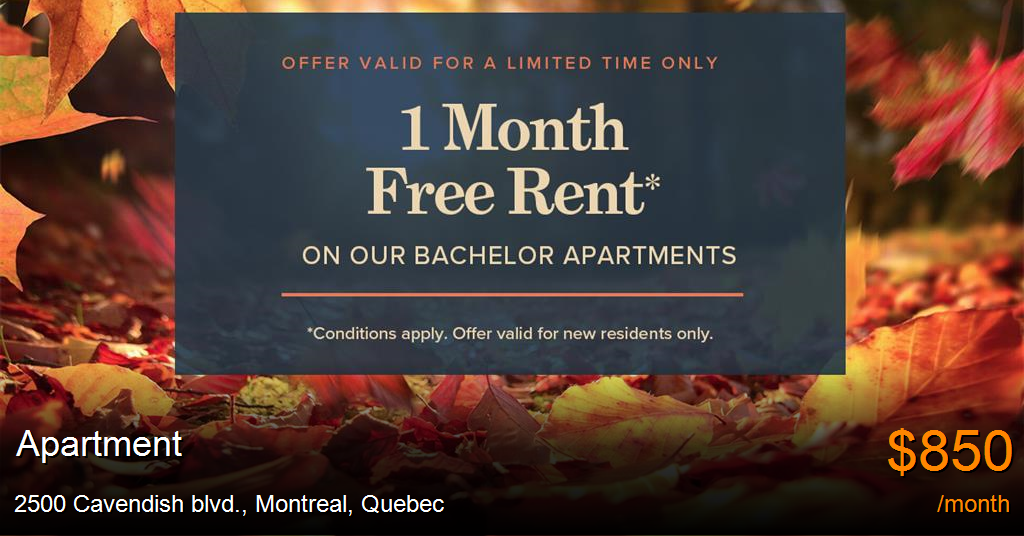This screenshot has height=536, width=1024.
Task: Click the orange divider line in the promo box
Action: coord(512,294)
